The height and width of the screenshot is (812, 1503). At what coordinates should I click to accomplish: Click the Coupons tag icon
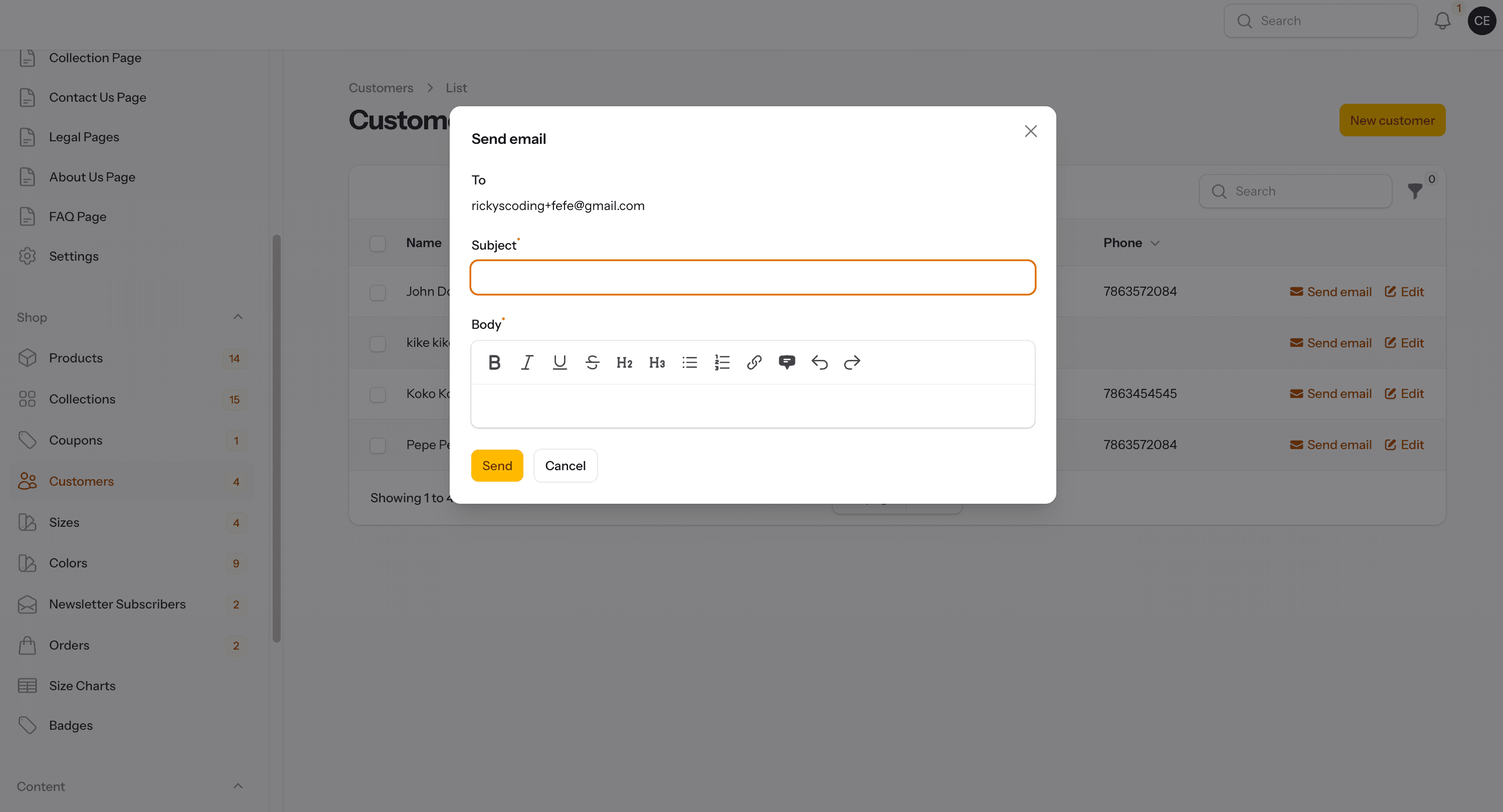pos(28,441)
